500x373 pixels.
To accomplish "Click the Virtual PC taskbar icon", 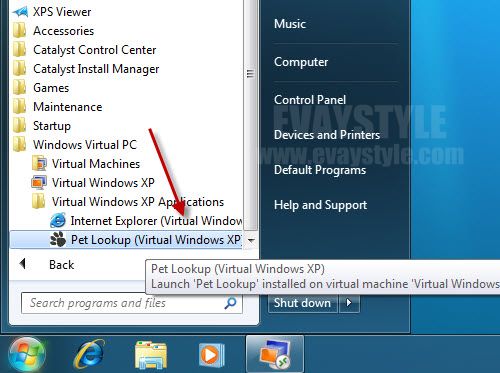I will [275, 355].
